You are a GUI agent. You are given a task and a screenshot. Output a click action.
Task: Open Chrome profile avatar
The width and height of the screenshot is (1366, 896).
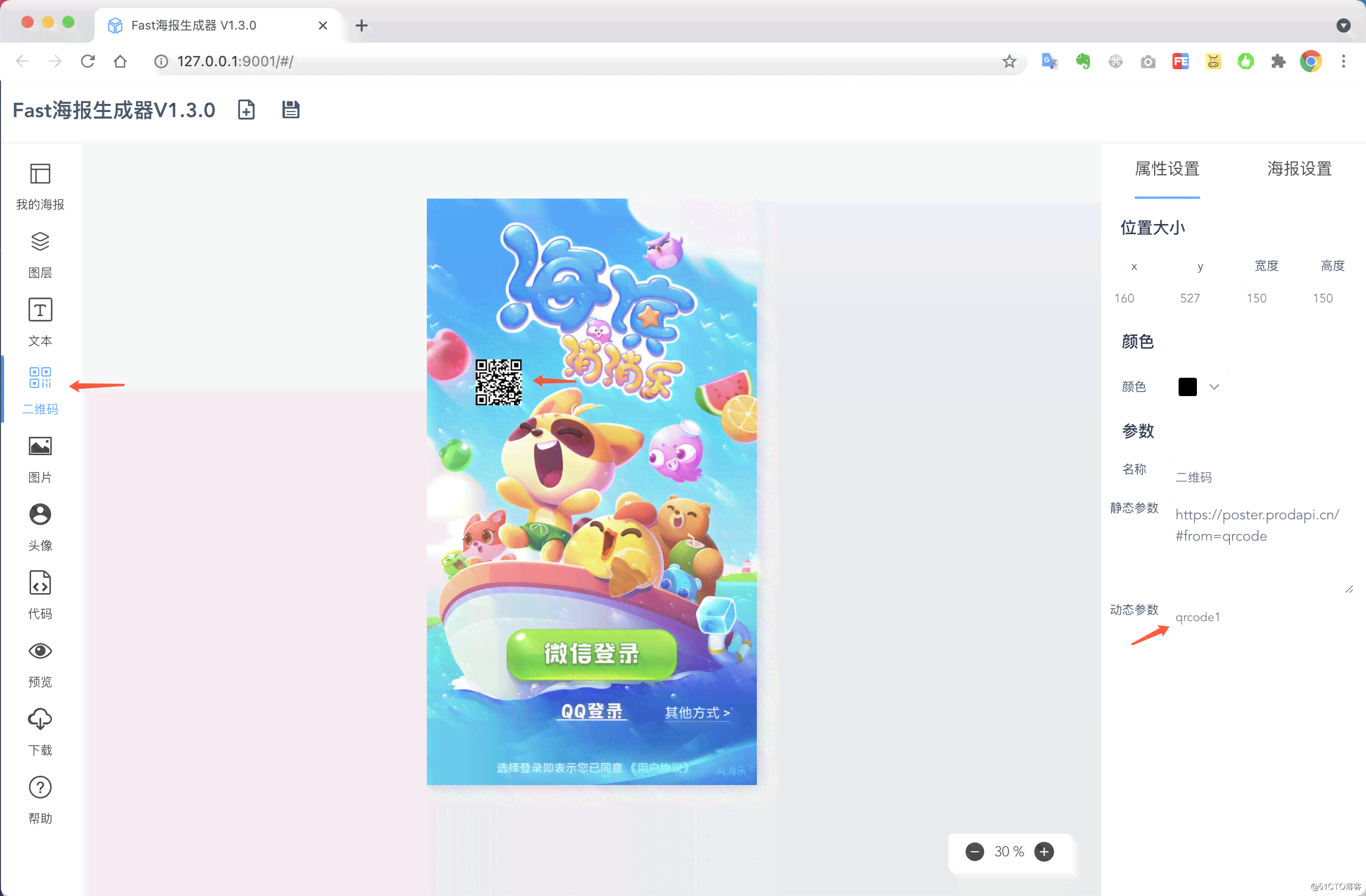coord(1311,61)
